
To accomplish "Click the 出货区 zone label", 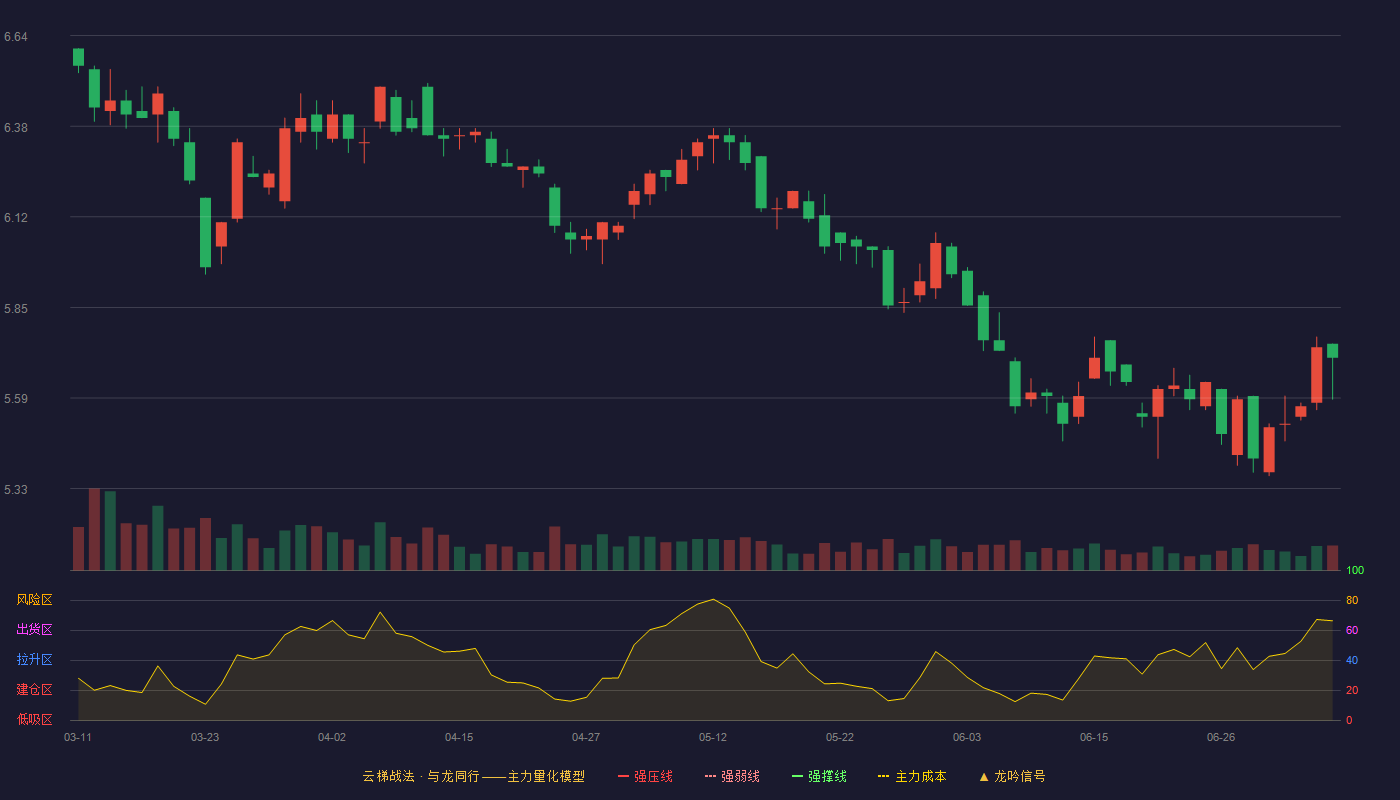I will tap(34, 630).
